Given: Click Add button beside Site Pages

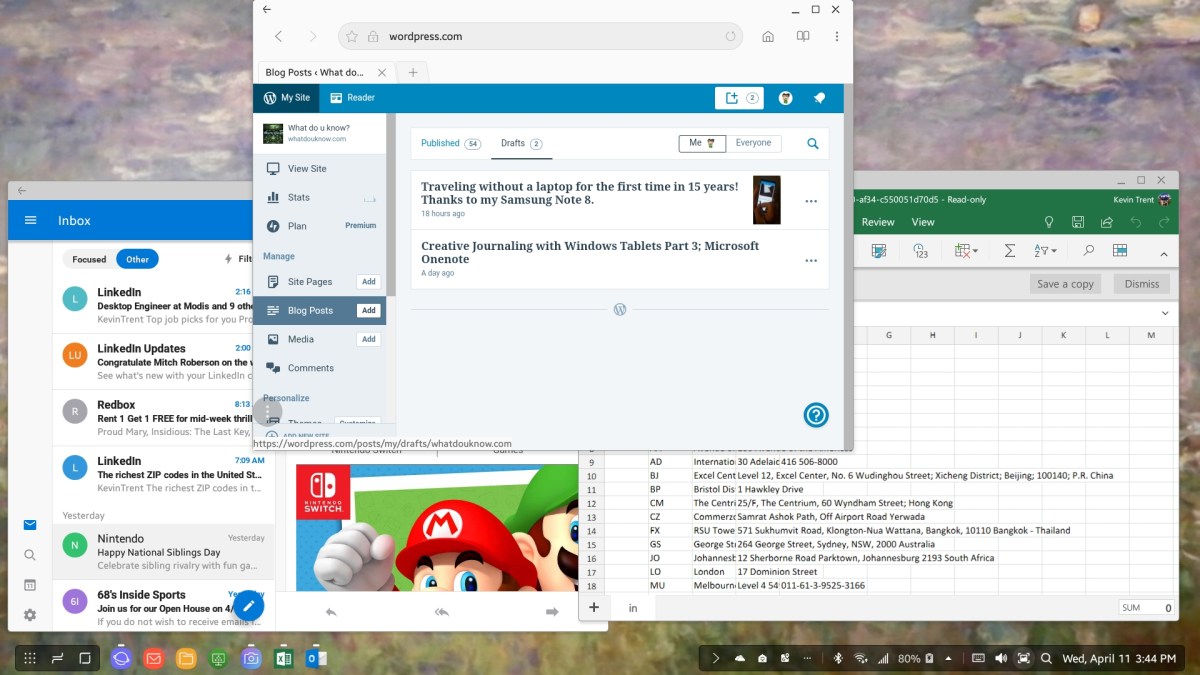Looking at the screenshot, I should coord(369,282).
